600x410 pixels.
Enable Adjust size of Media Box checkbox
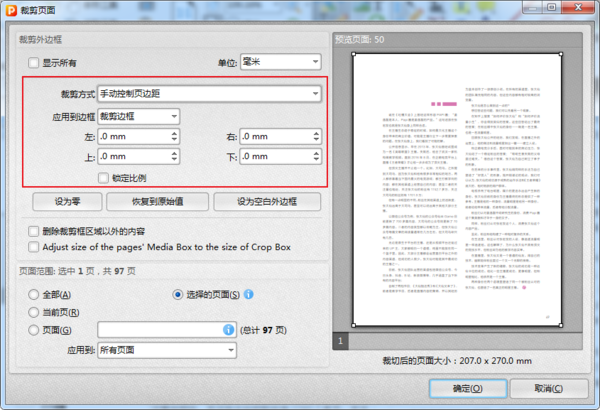click(x=34, y=247)
